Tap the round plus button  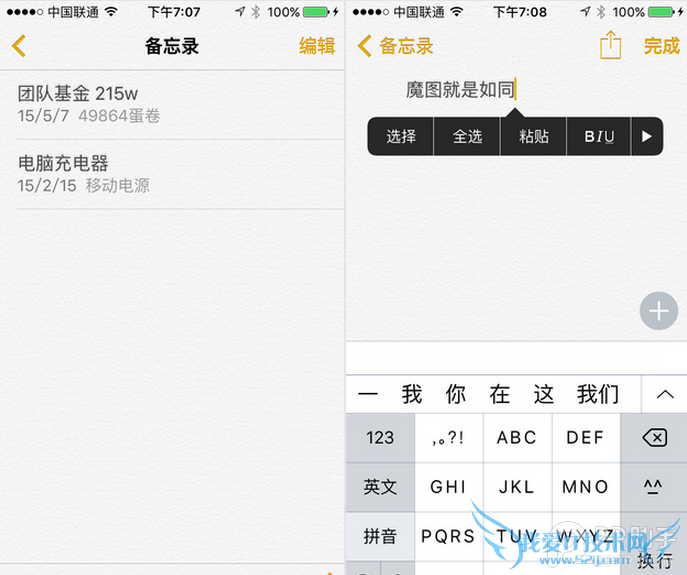click(x=659, y=311)
